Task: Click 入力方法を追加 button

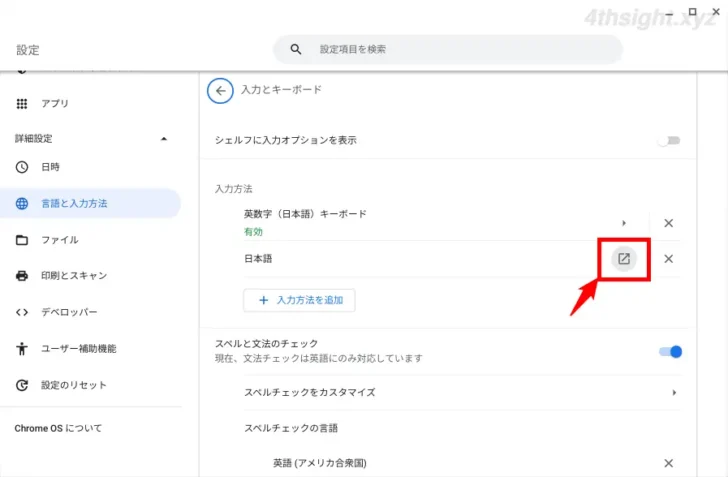Action: click(299, 300)
